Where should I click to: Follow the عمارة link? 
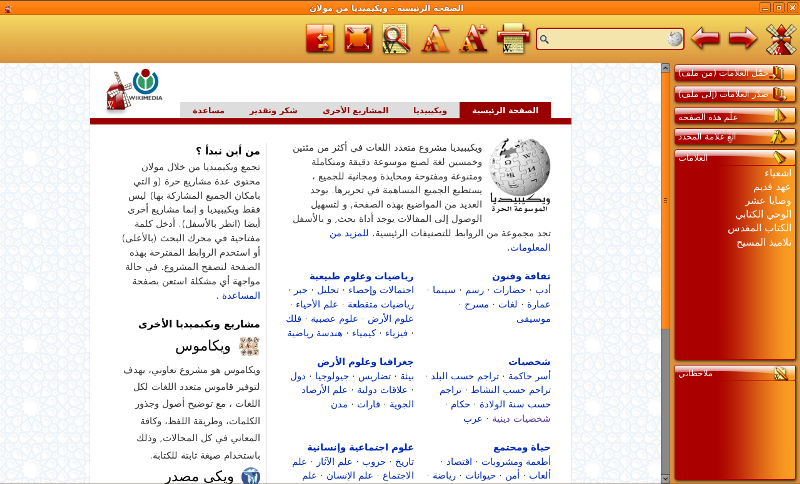[539, 304]
